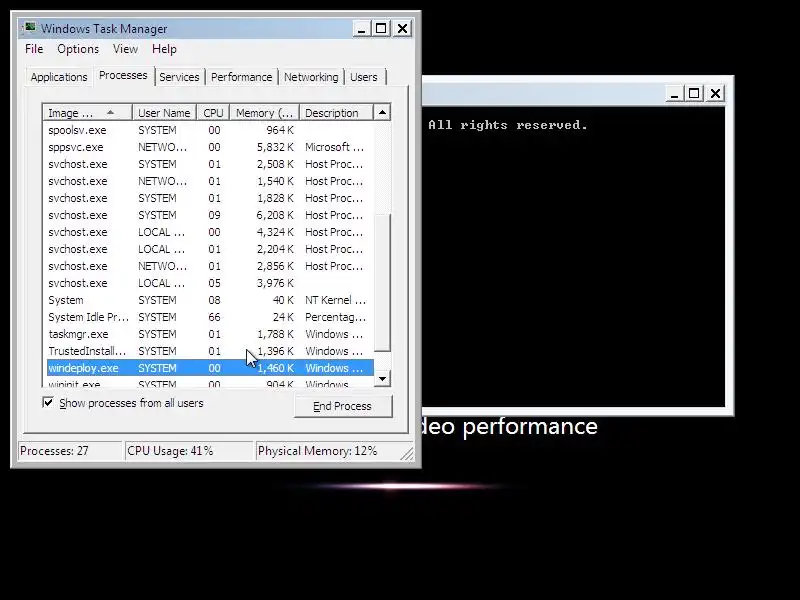Click the CPU Usage: 41% status entry

coord(188,451)
